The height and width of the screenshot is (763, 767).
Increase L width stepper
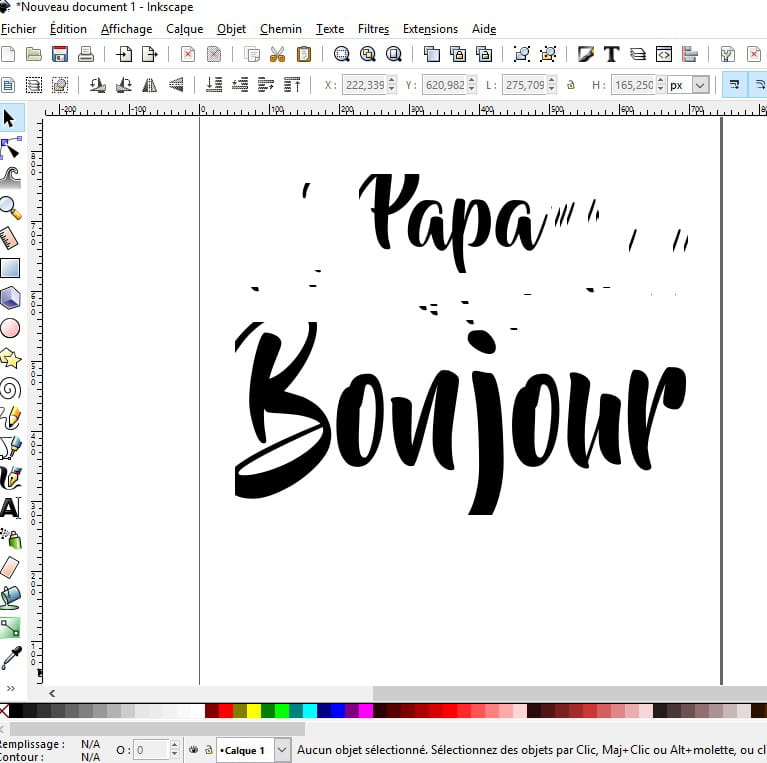point(551,80)
